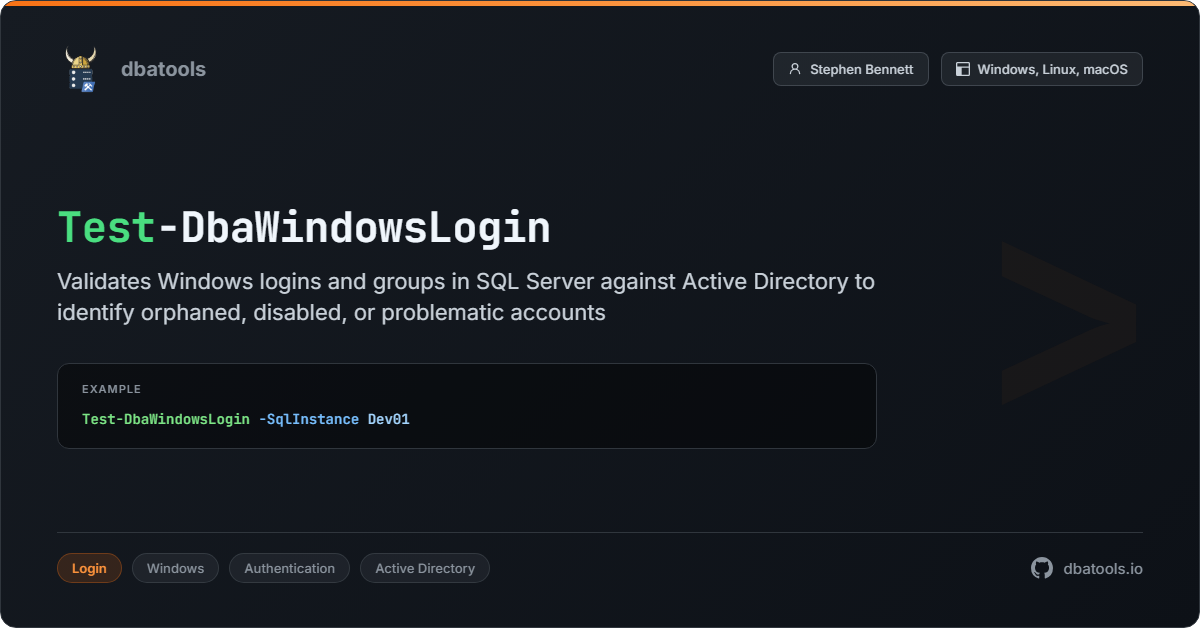
Task: Select the Windows tag
Action: 175,568
